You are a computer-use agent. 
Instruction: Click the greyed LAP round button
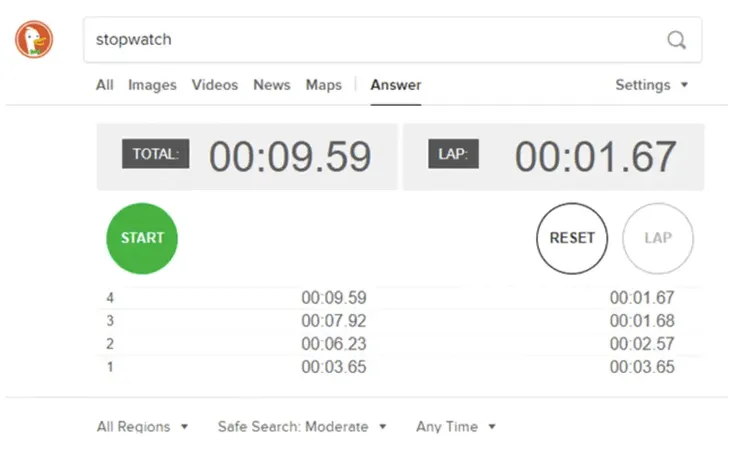(x=658, y=238)
